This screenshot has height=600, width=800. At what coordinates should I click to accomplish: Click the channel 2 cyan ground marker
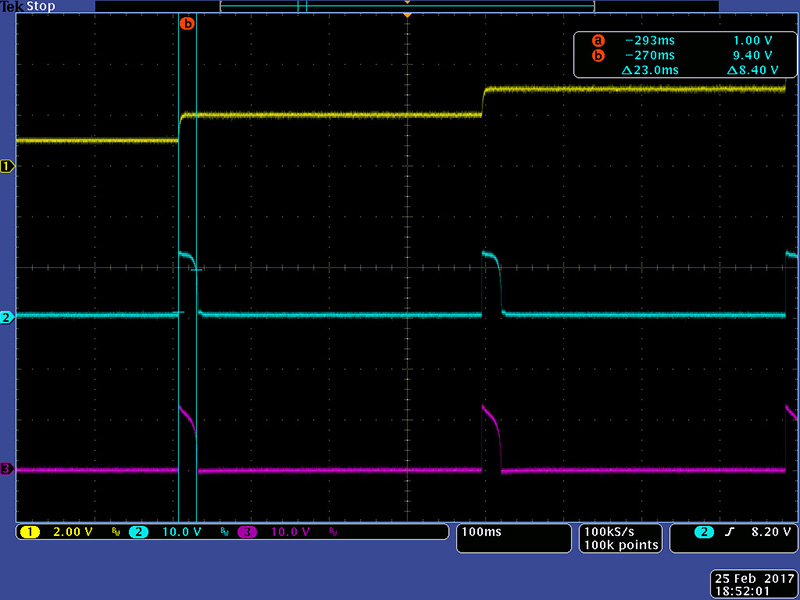click(8, 317)
